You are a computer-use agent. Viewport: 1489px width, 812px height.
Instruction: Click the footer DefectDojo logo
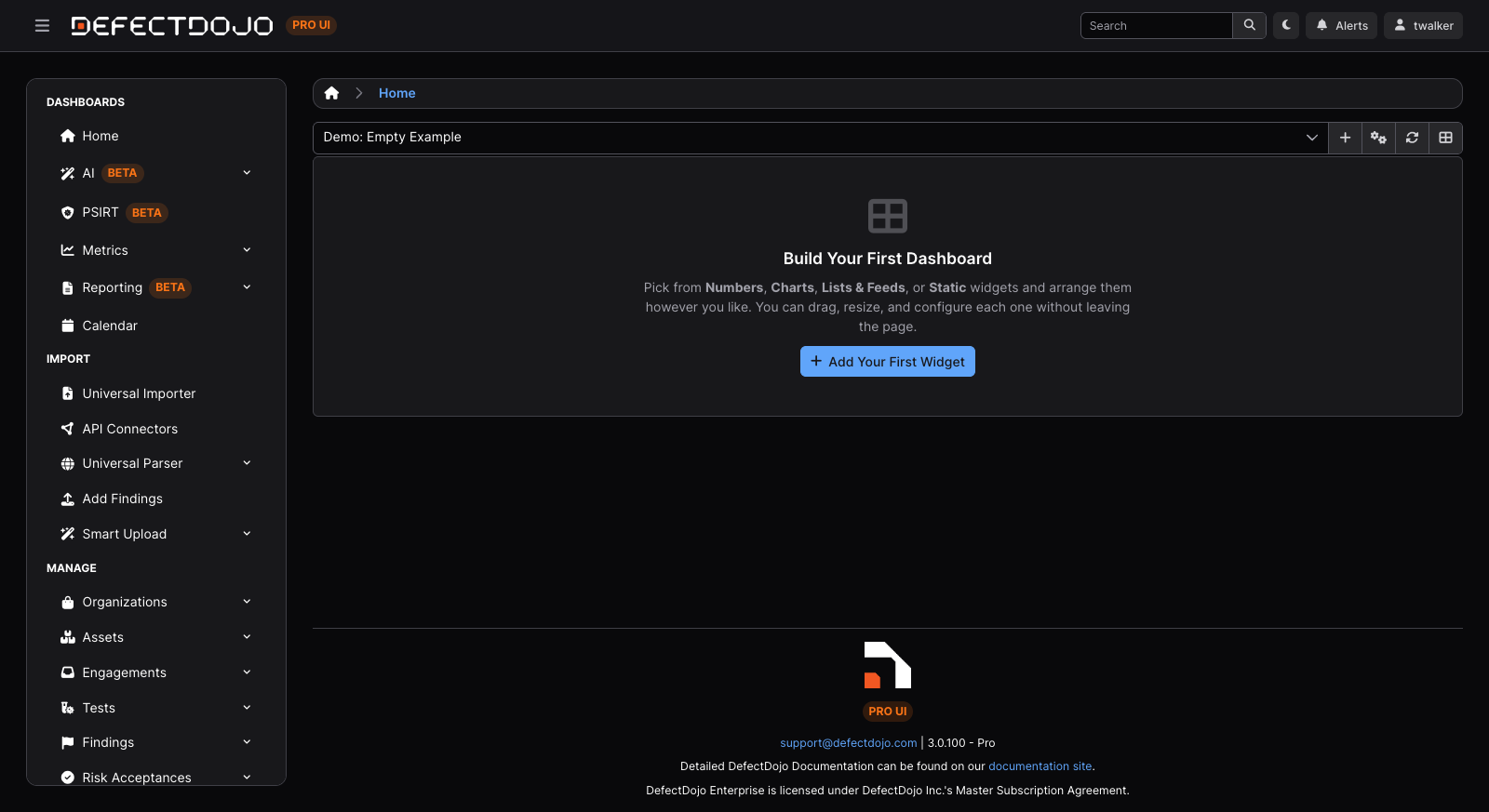coord(888,665)
